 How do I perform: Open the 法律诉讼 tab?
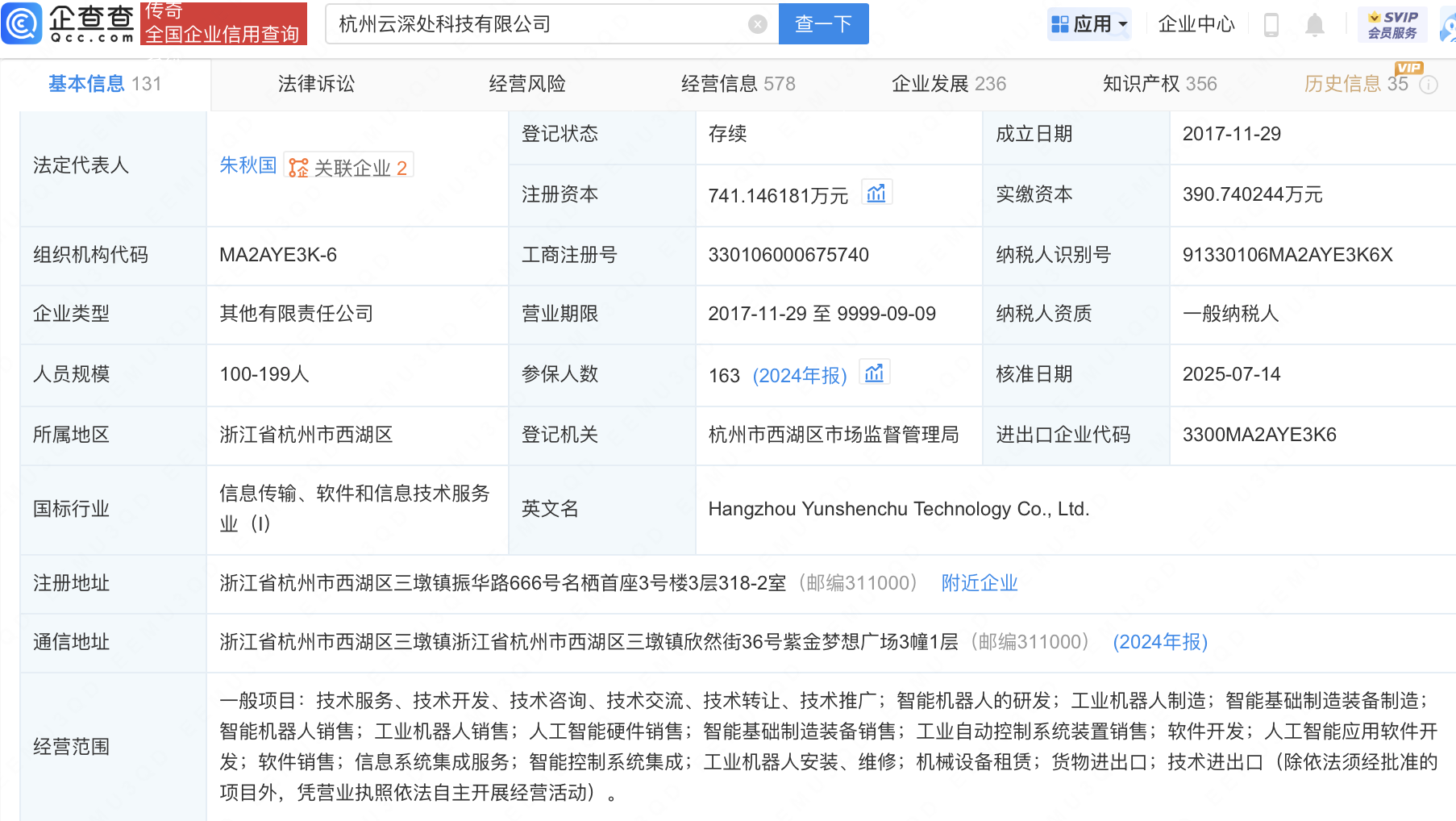pos(316,84)
